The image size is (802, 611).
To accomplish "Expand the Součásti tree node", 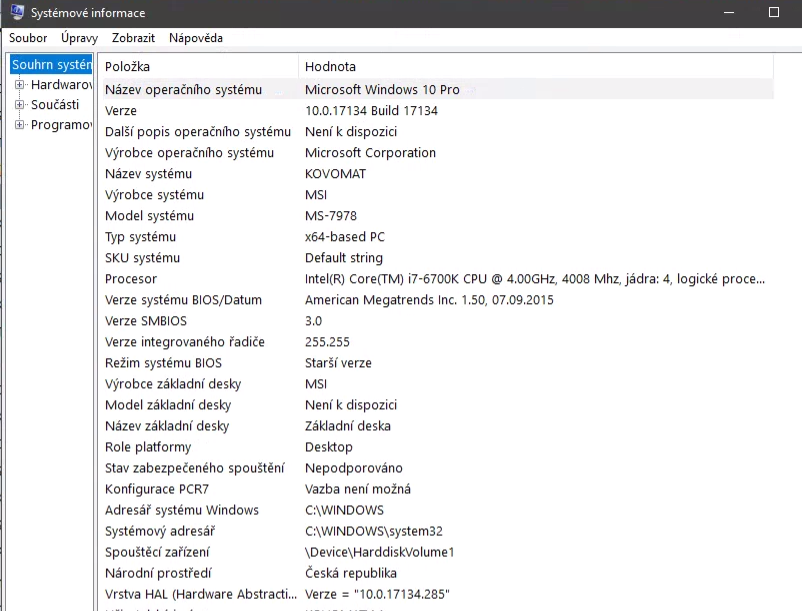I will tap(20, 105).
